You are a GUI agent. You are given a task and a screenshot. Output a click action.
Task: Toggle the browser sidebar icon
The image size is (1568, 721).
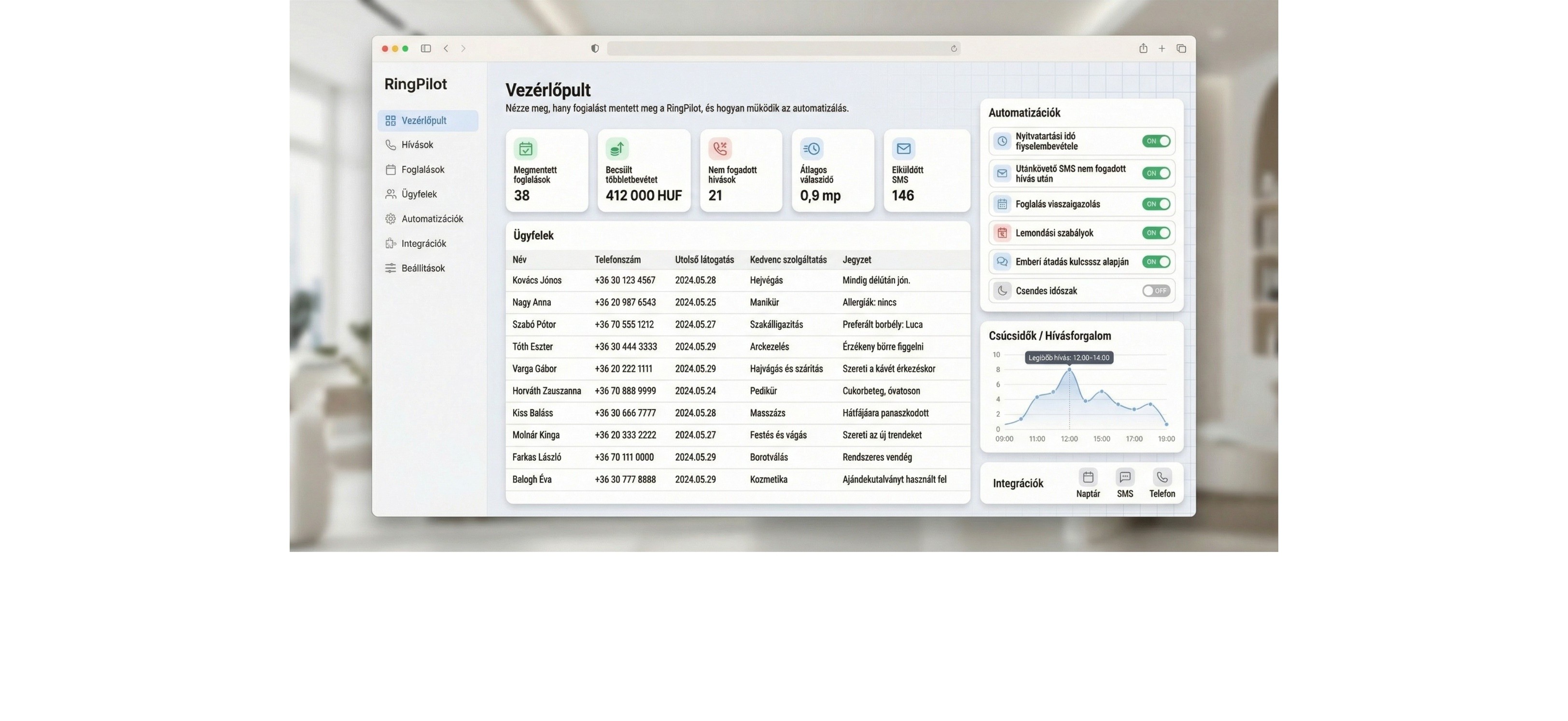[x=426, y=49]
